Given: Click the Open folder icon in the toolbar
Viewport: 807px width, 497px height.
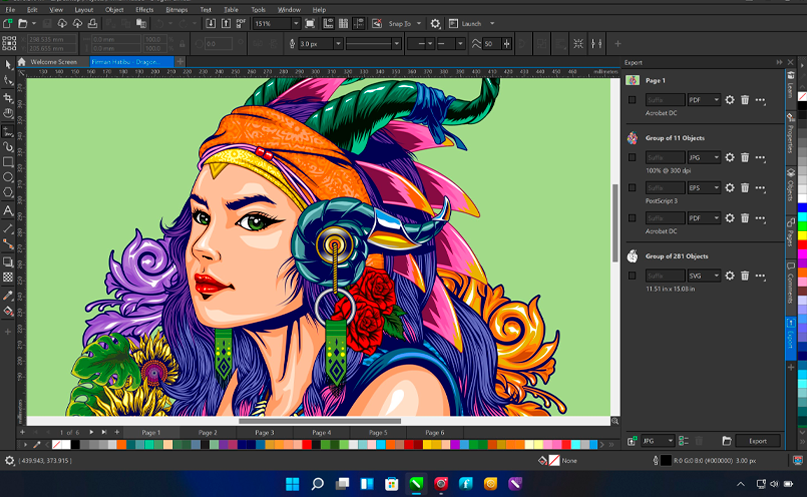Looking at the screenshot, I should 23,24.
